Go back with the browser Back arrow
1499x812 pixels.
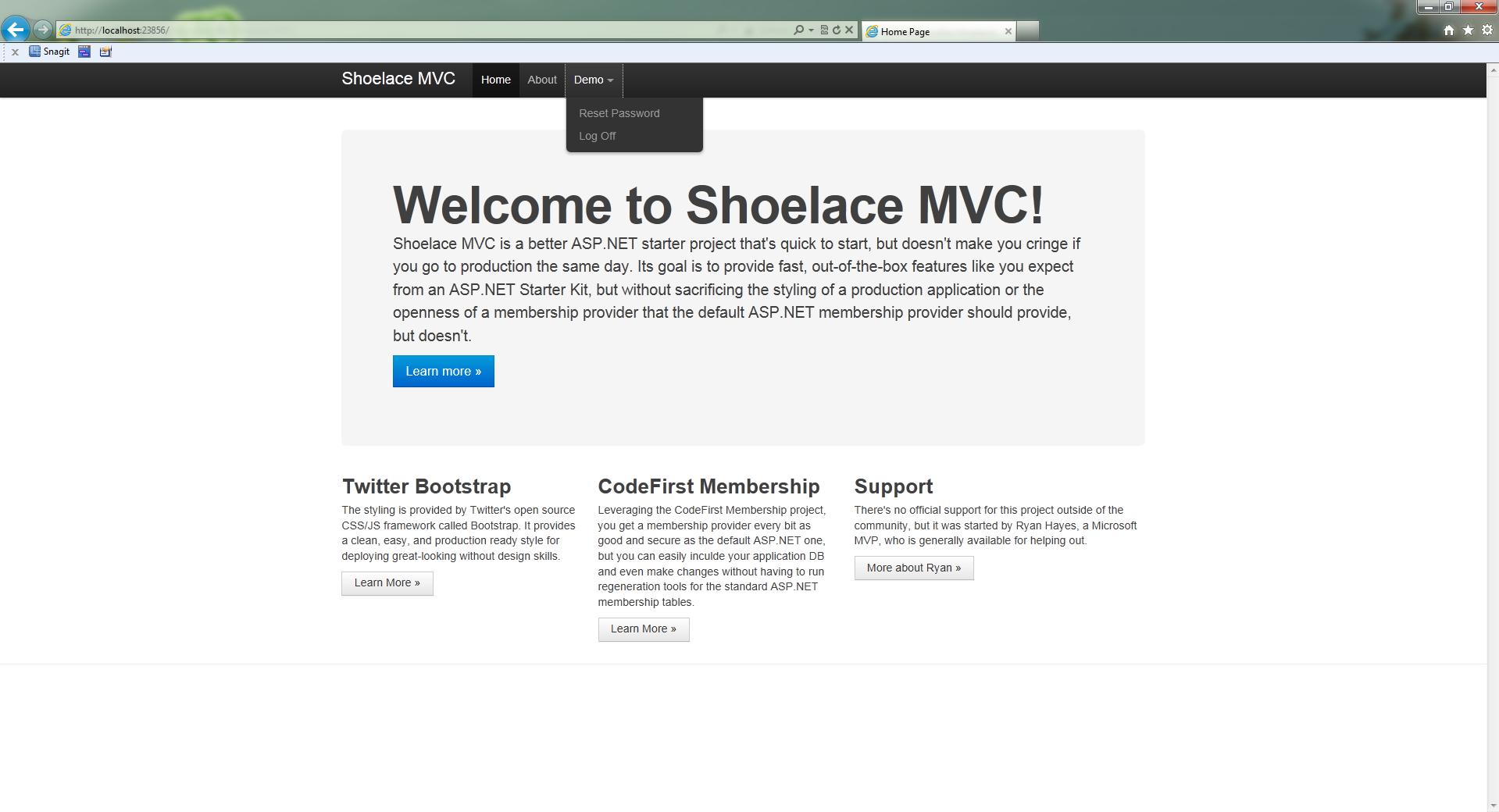16,30
